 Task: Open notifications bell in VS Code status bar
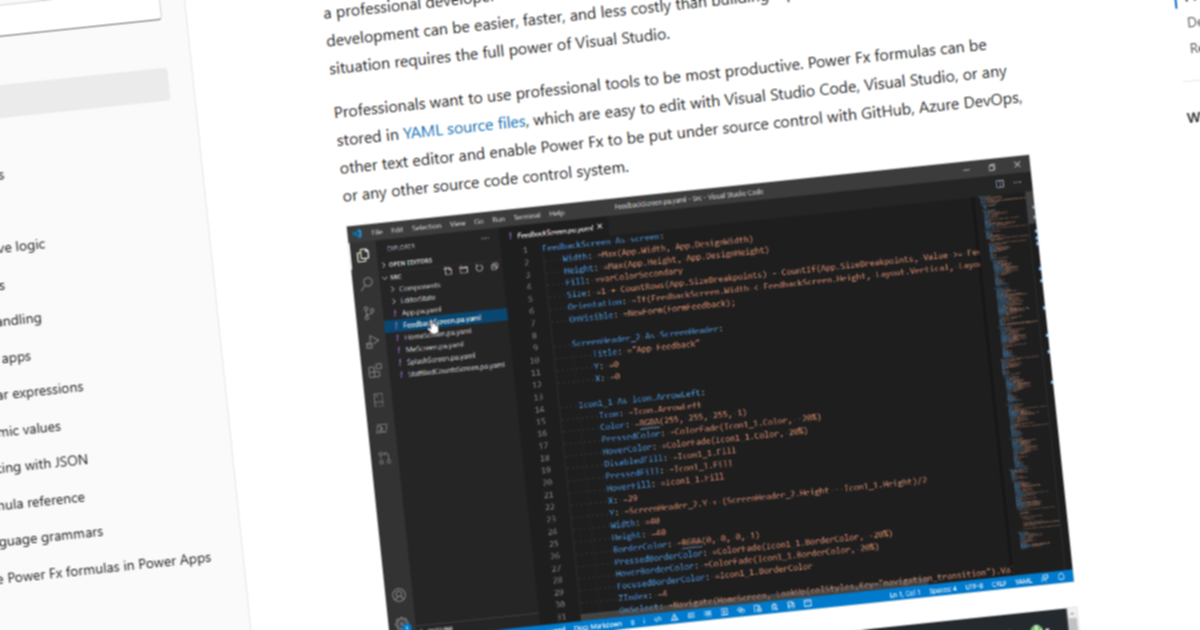(x=1061, y=575)
